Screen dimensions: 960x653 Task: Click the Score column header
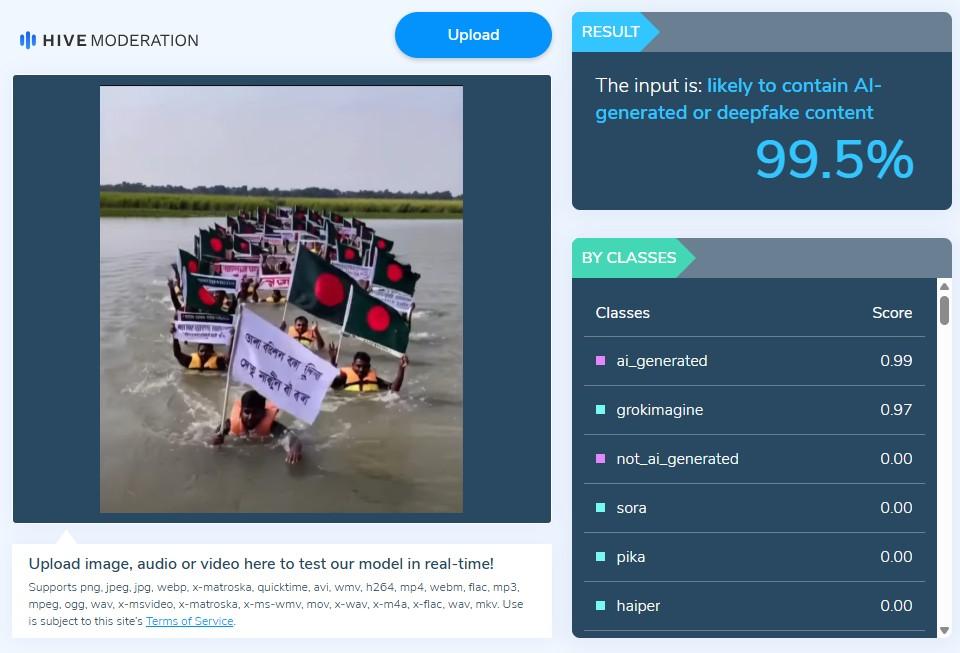[x=892, y=313]
